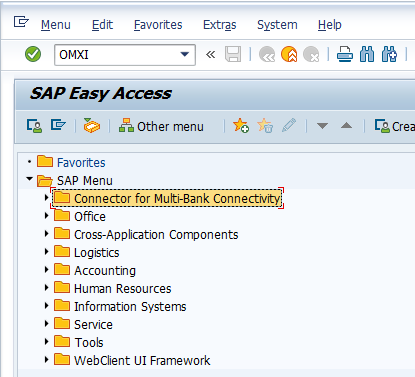415x377 pixels.
Task: Open the Edit menu
Action: (102, 25)
